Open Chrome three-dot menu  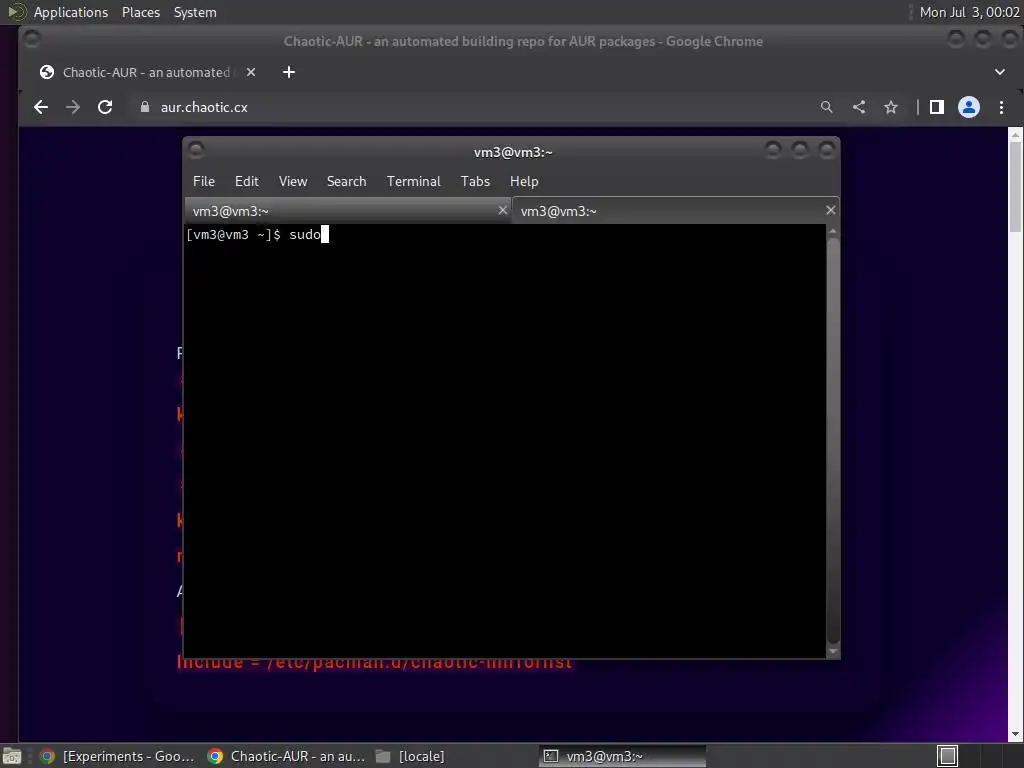point(1001,107)
